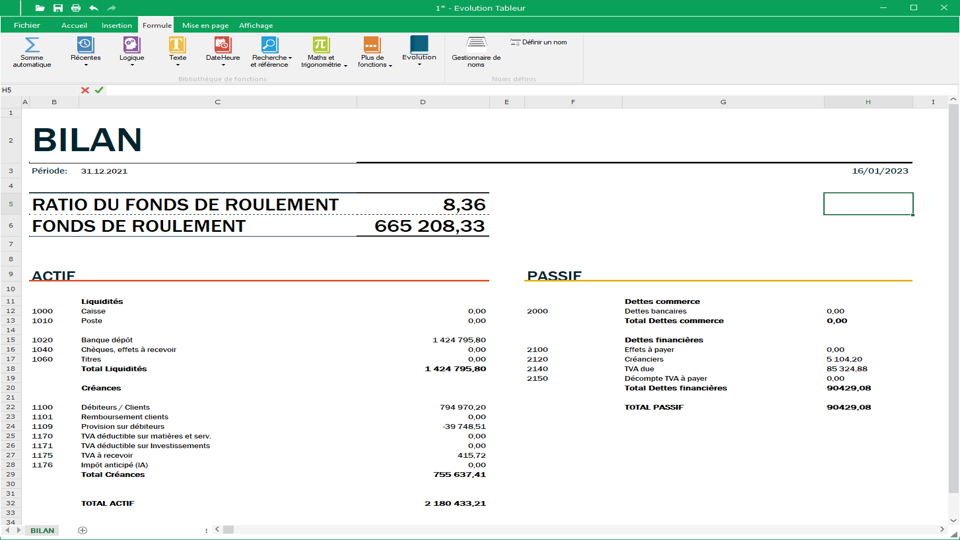
Task: Open the Logique functions list
Action: (x=132, y=52)
